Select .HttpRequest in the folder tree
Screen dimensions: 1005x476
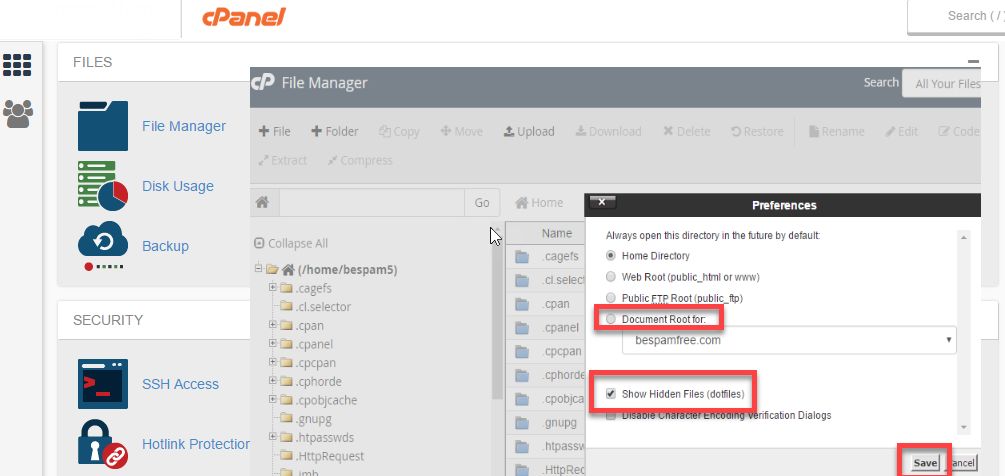tap(329, 456)
